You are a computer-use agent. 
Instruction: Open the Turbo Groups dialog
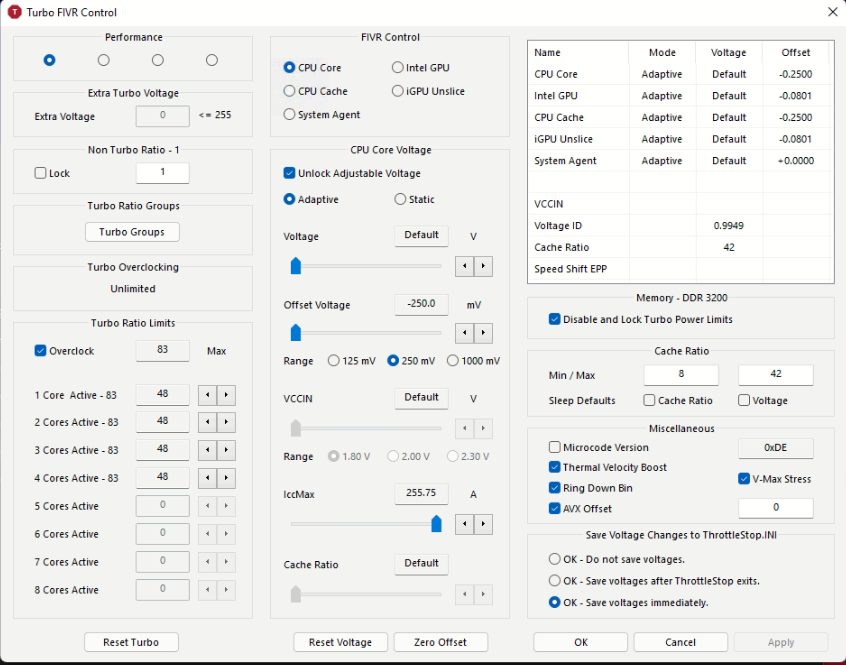[132, 232]
